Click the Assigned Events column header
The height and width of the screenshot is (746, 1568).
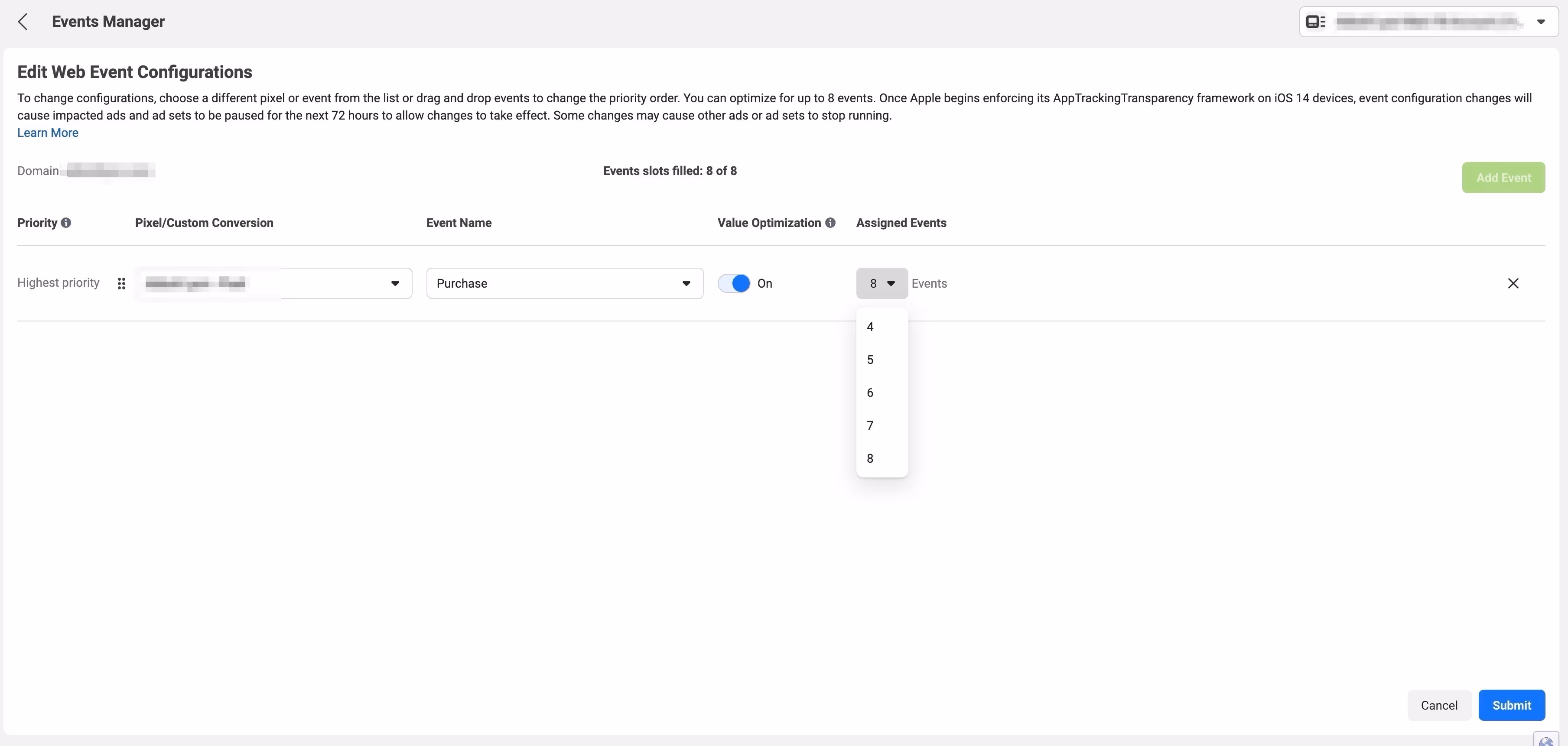tap(901, 223)
